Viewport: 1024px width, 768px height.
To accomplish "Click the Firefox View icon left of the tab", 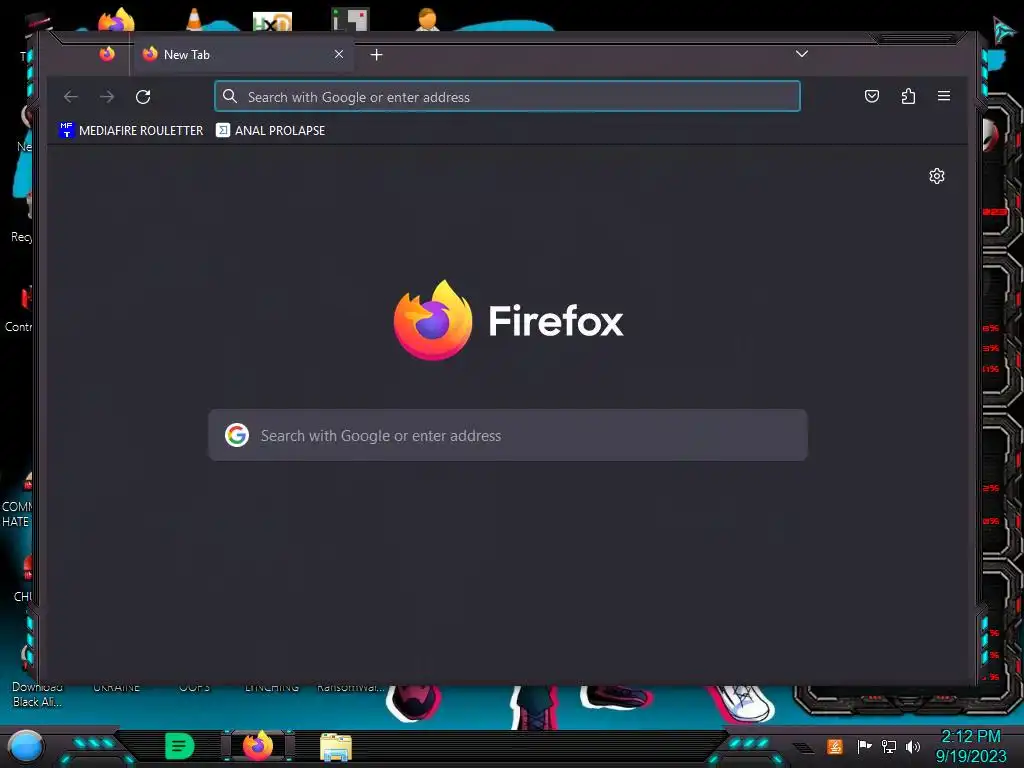I will [107, 54].
